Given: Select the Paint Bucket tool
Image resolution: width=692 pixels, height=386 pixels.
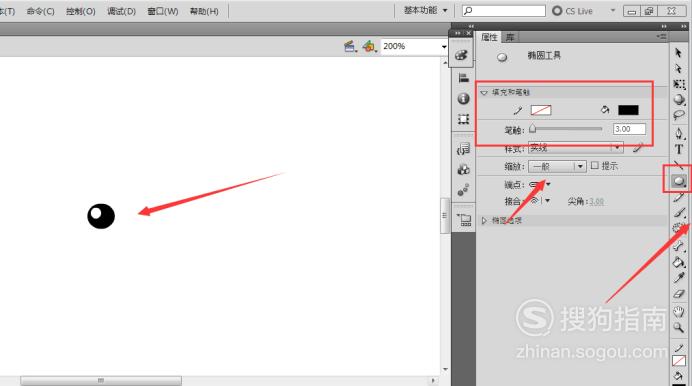Looking at the screenshot, I should 679,262.
